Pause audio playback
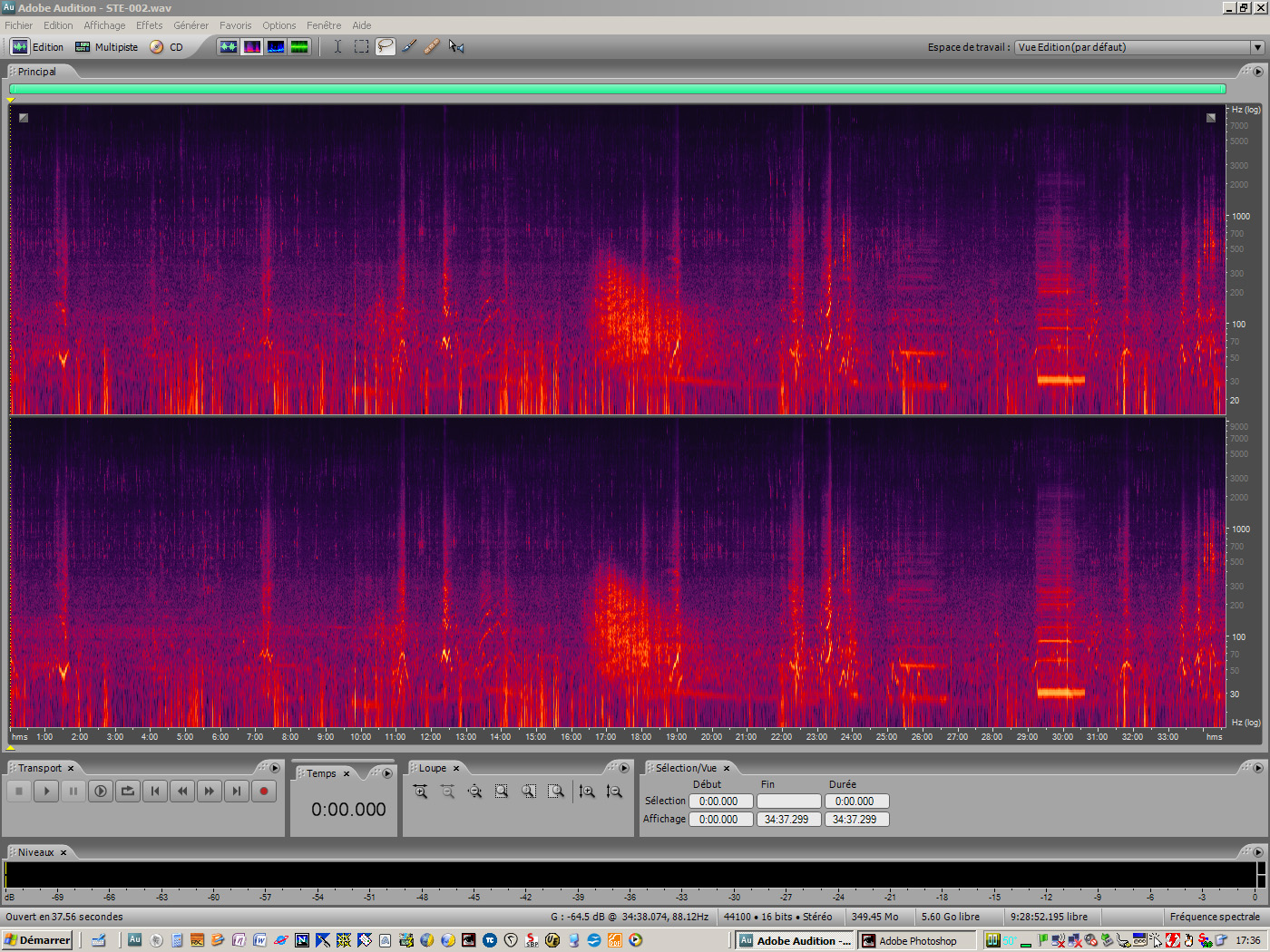This screenshot has height=952, width=1270. pos(73,791)
